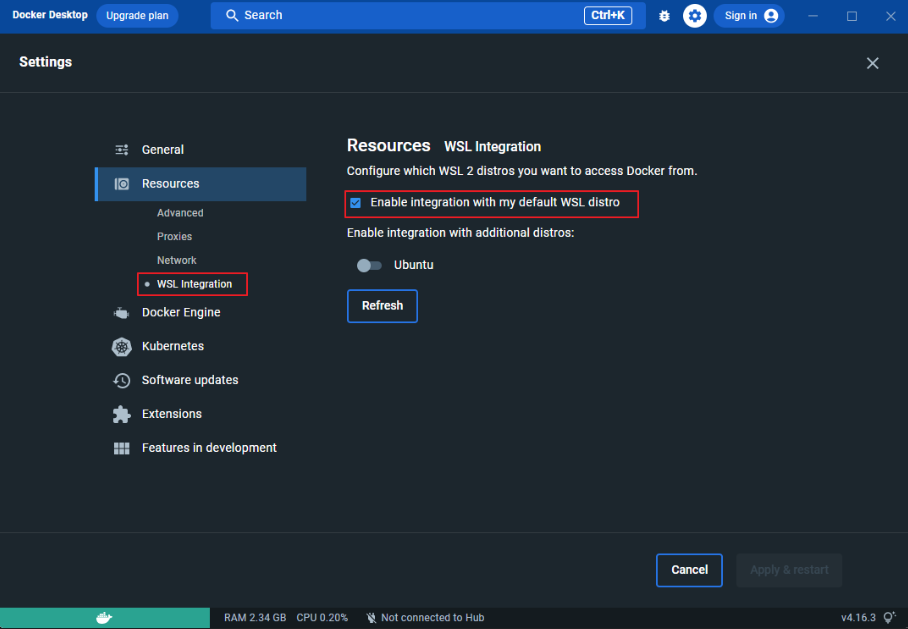This screenshot has height=629, width=908.
Task: Close the Docker Desktop window
Action: (891, 16)
